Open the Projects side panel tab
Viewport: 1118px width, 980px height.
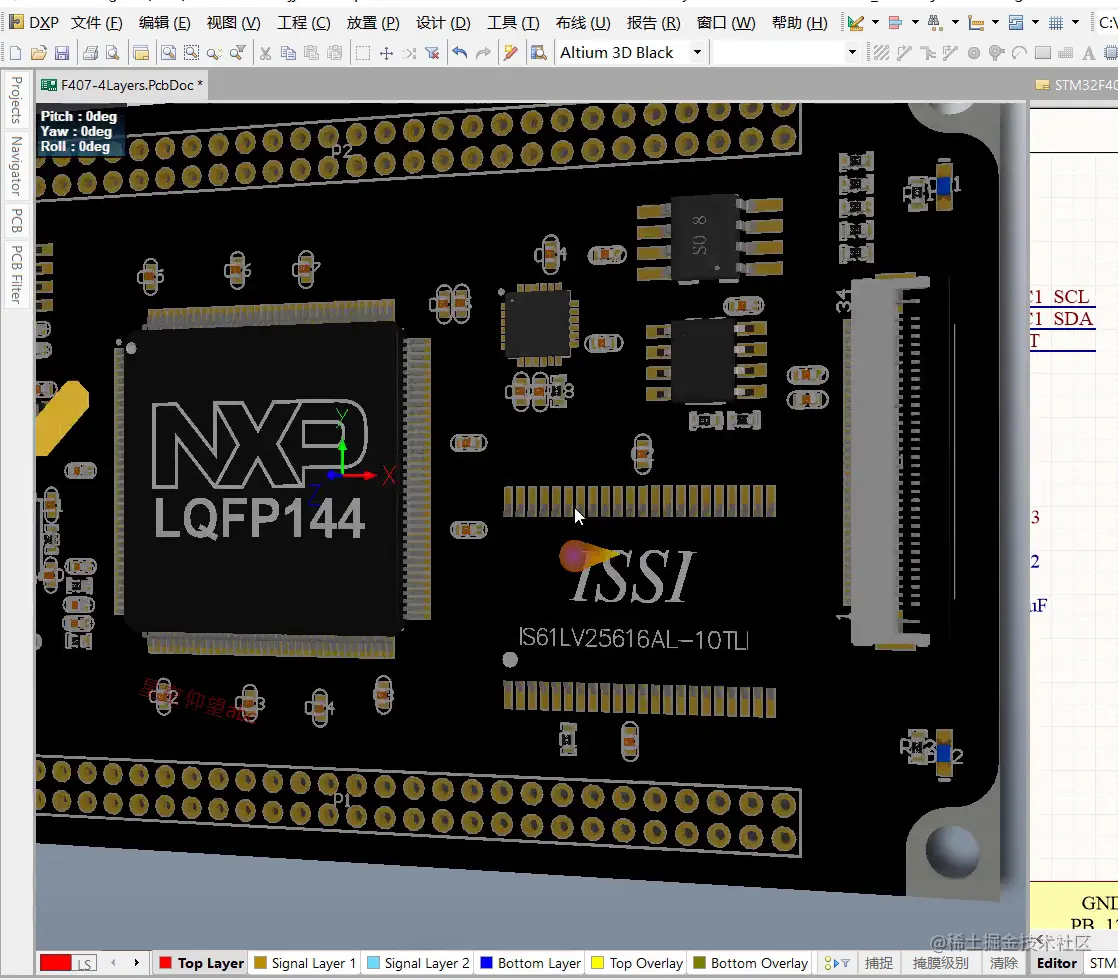click(16, 99)
